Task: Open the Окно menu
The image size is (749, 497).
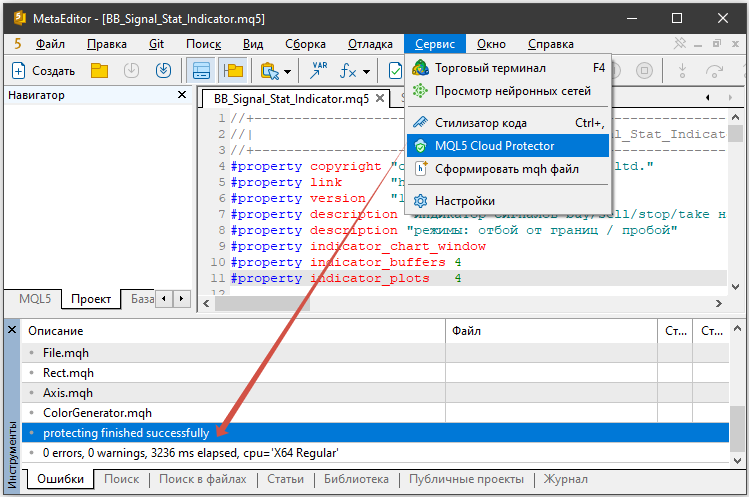Action: 491,44
